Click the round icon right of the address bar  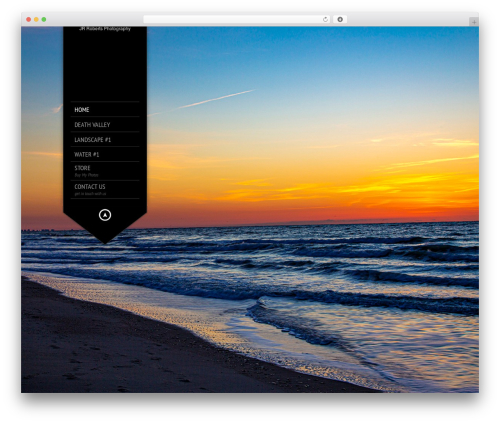tap(340, 19)
